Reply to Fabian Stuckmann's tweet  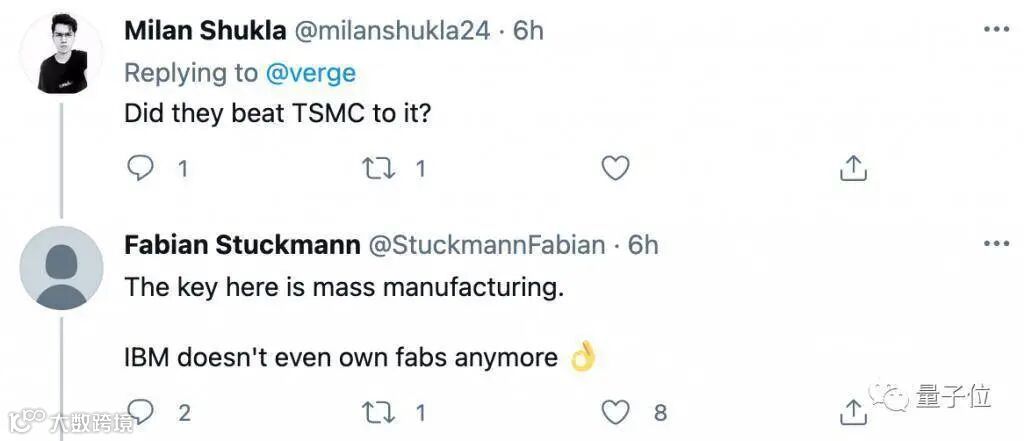click(141, 411)
